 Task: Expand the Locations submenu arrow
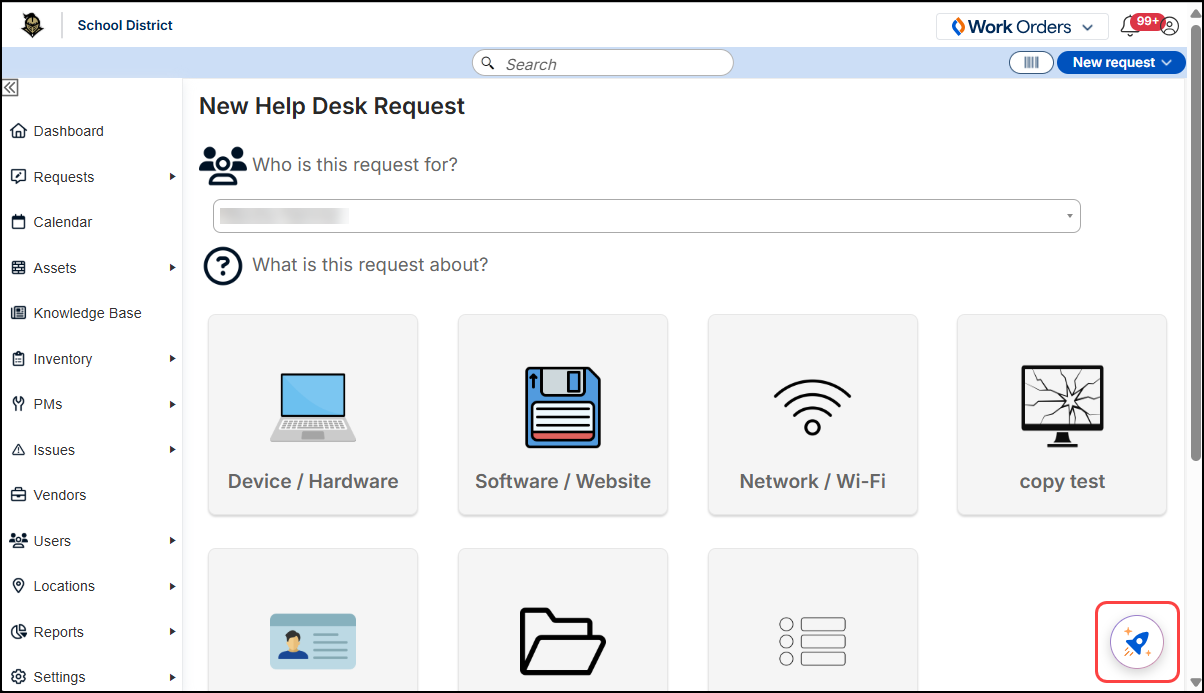(173, 586)
